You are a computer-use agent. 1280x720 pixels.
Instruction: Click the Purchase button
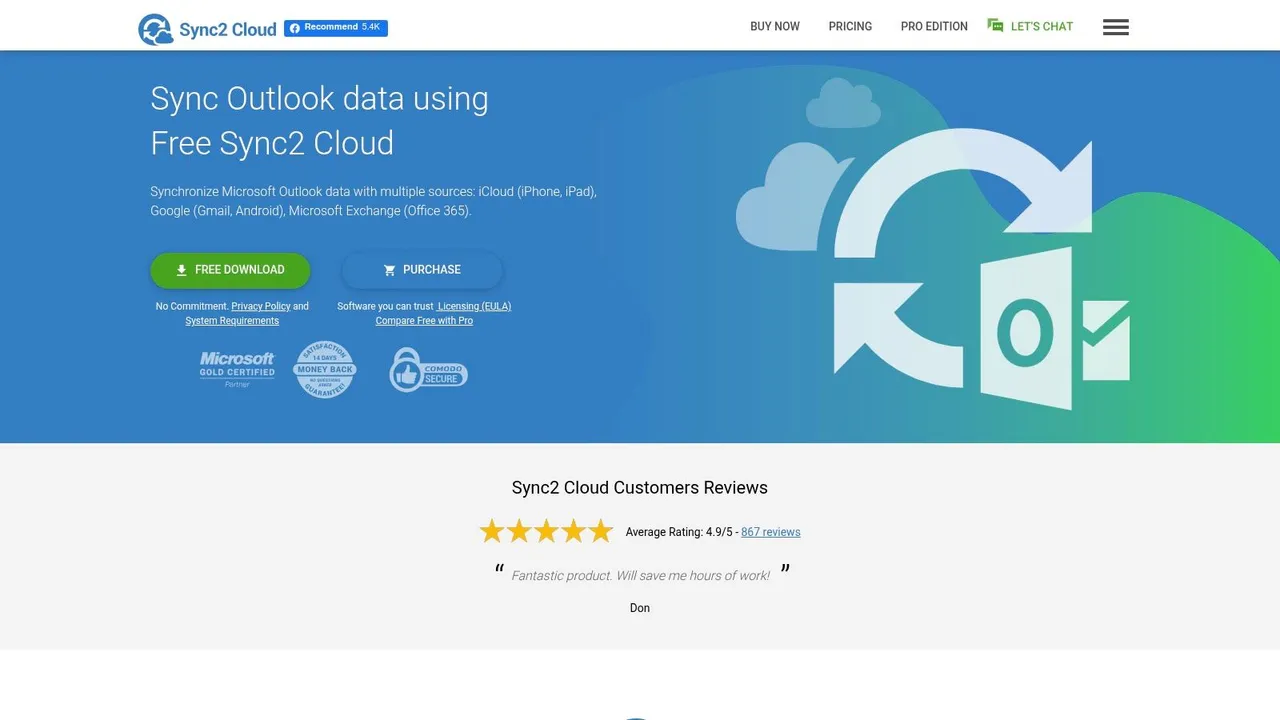click(x=422, y=270)
